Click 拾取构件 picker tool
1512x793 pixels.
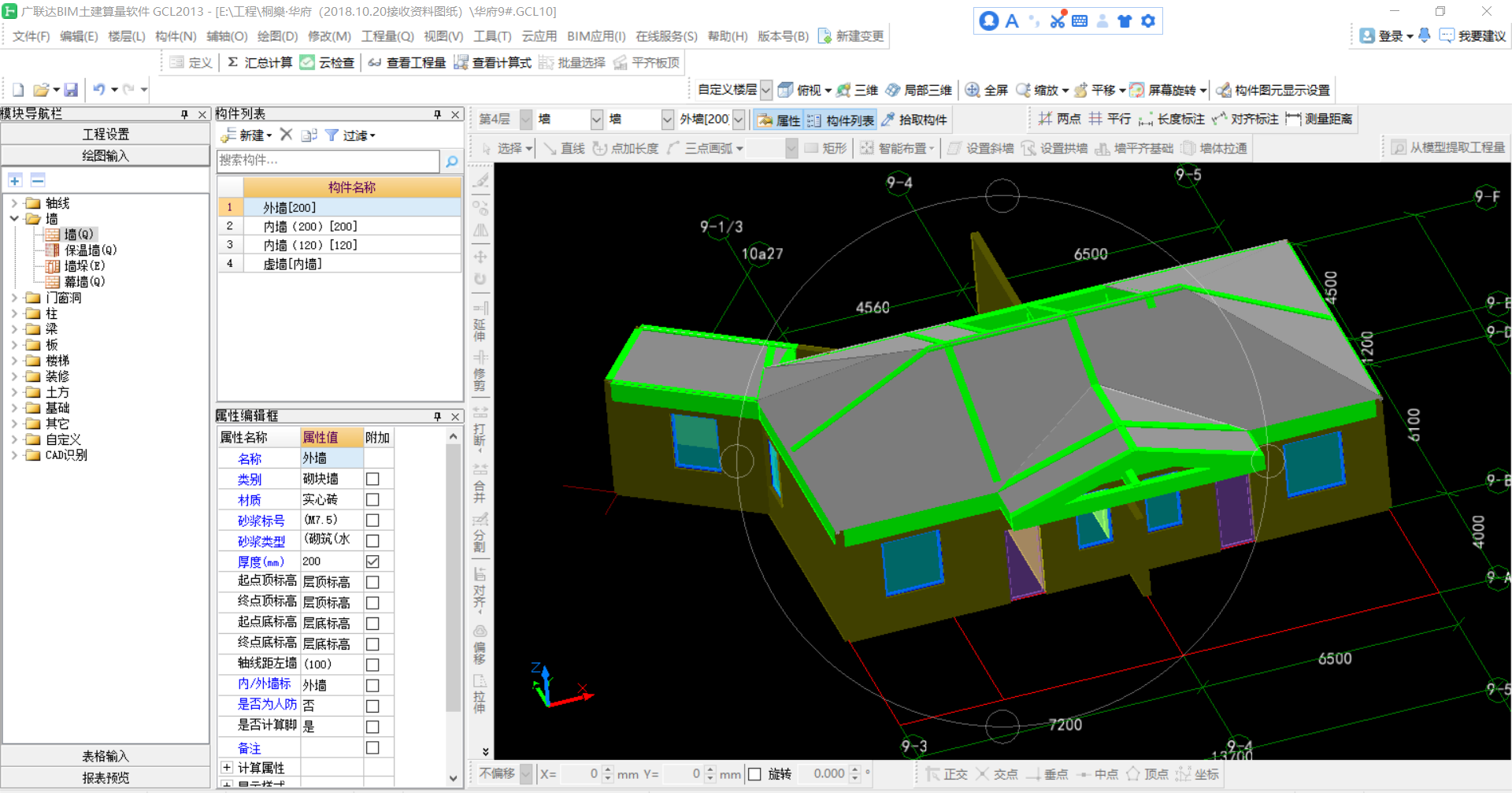[x=914, y=120]
